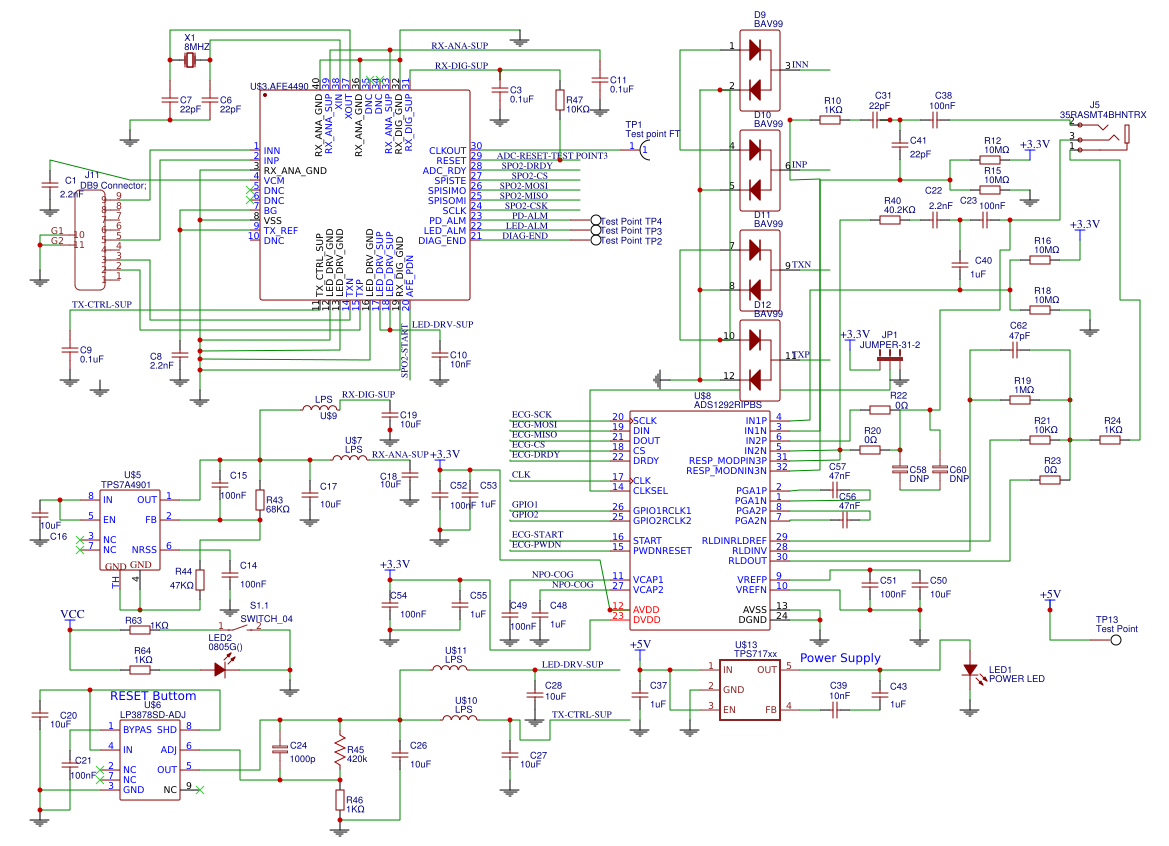Select the SPO2-DRDY net label
Screen dimensions: 1169x846
pyautogui.click(x=526, y=165)
